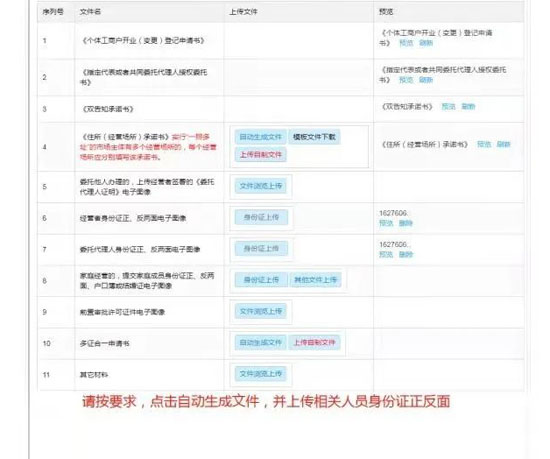Select the 文件名 column header
Screen dimensions: 550x459
[90, 12]
